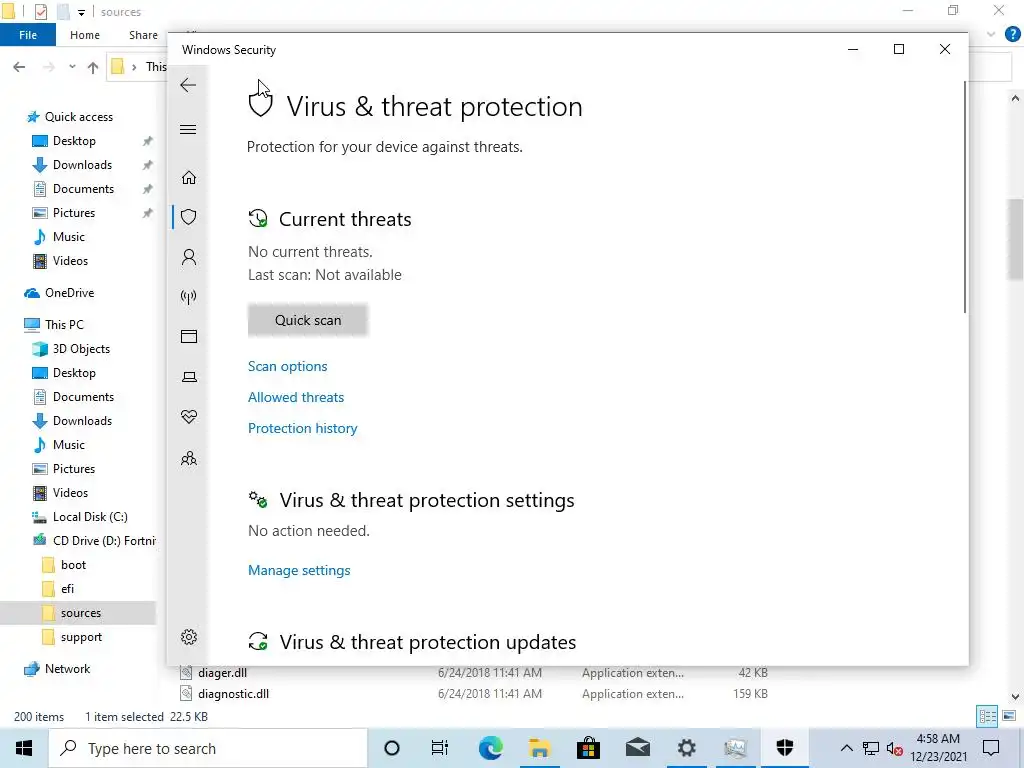Open the efi folder in tree

pos(67,589)
